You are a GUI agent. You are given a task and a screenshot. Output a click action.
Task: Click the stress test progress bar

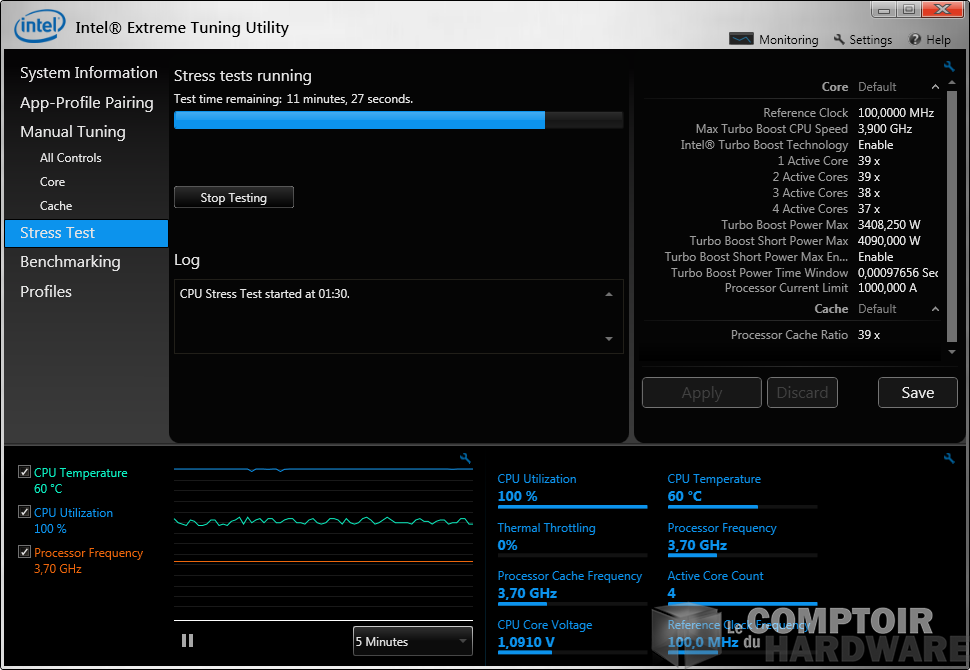coord(398,121)
